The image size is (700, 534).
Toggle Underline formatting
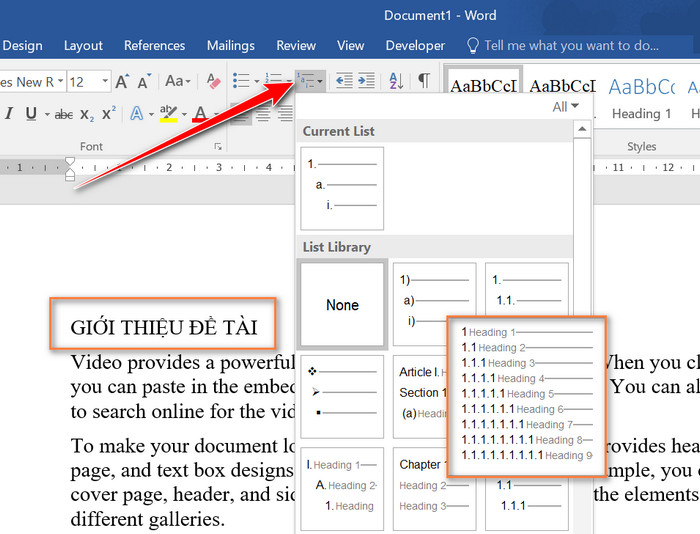(x=31, y=114)
